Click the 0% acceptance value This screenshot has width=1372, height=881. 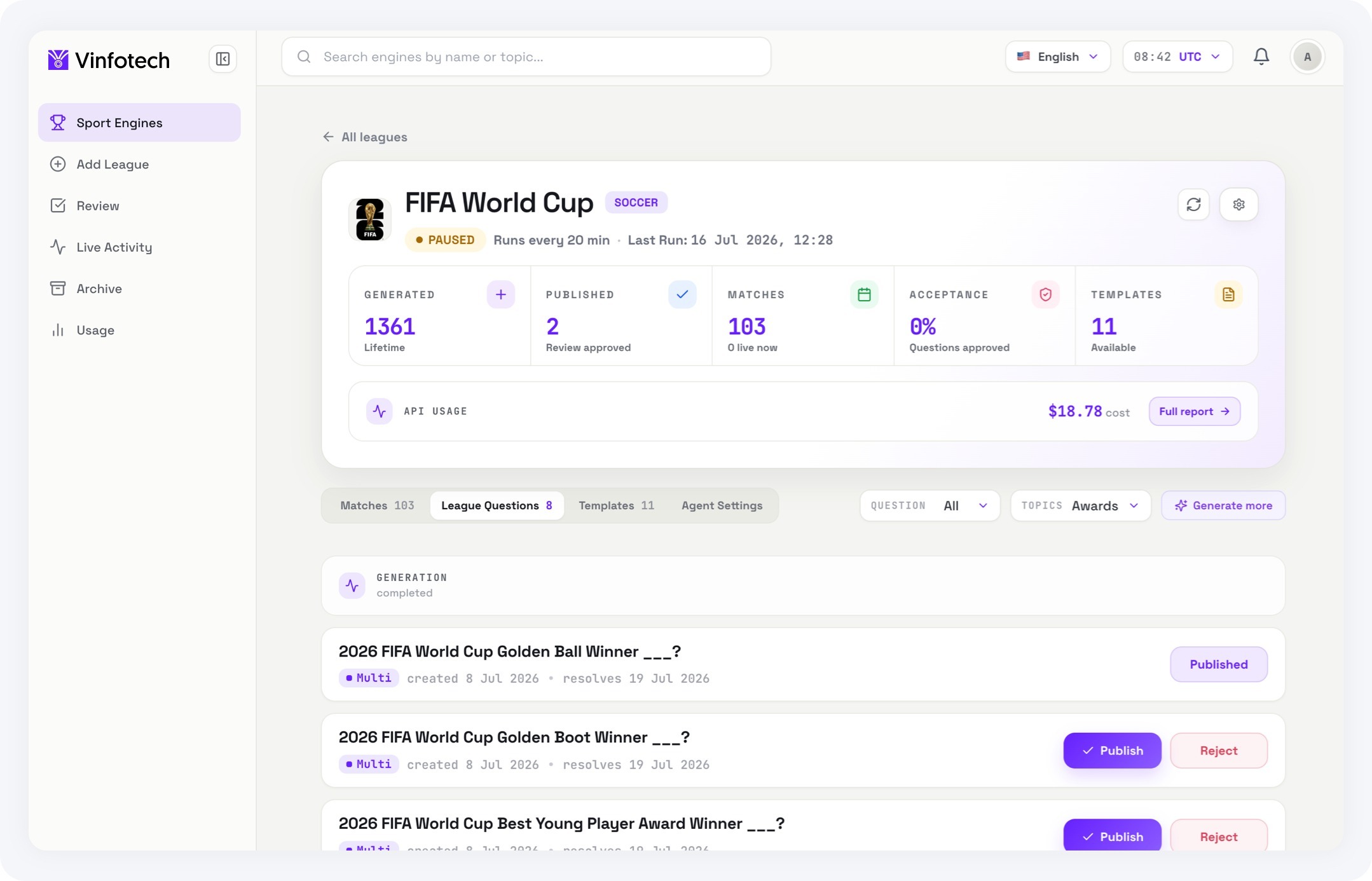tap(923, 326)
